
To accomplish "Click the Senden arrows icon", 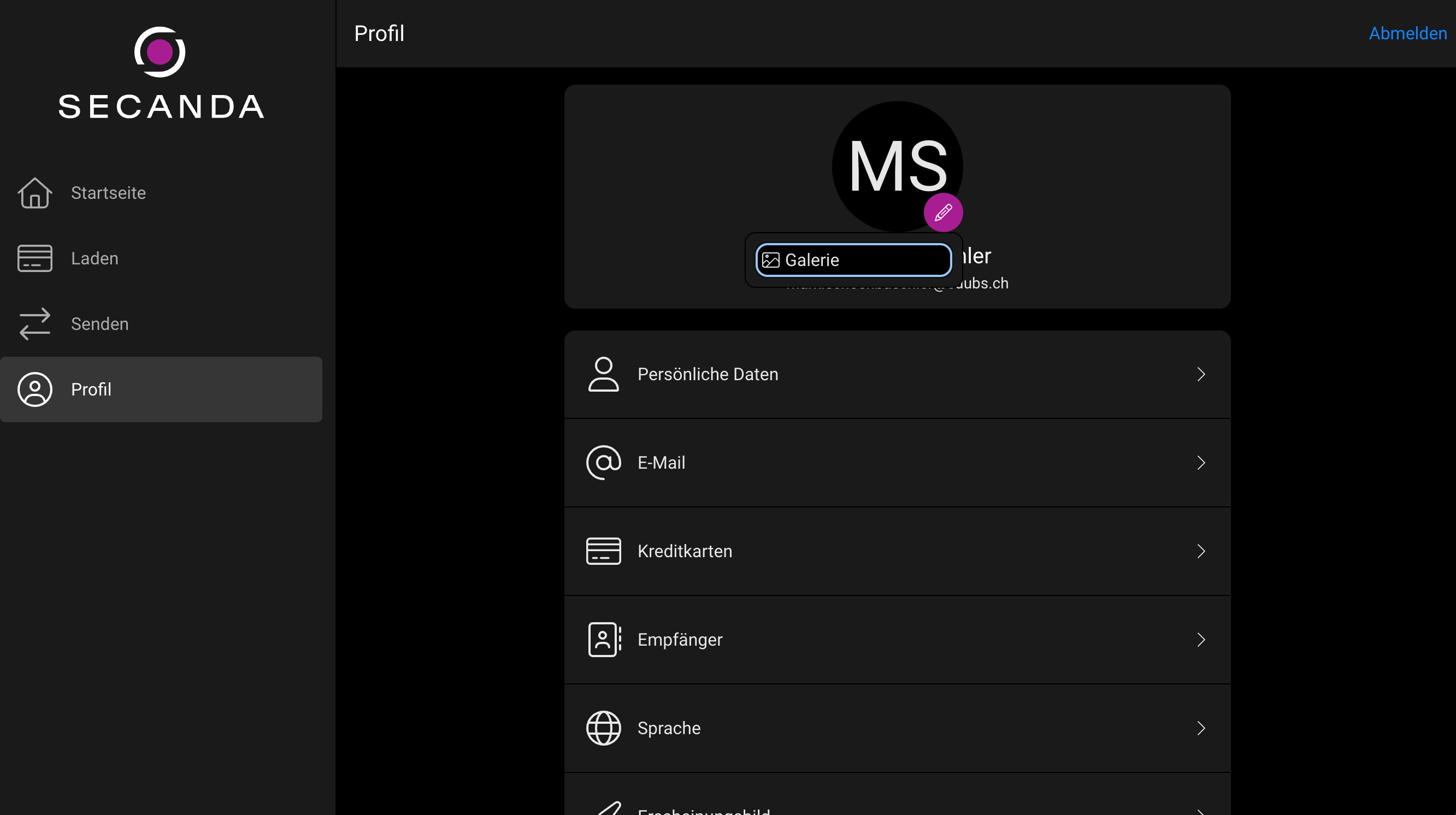I will pyautogui.click(x=35, y=324).
